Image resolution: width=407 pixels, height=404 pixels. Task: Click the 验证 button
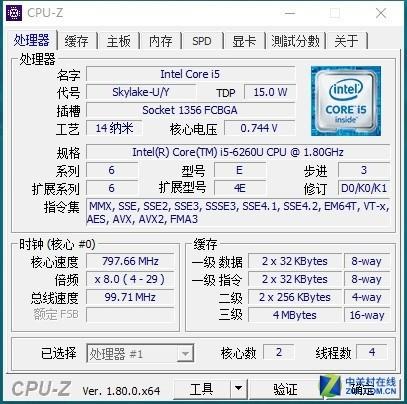pyautogui.click(x=285, y=389)
